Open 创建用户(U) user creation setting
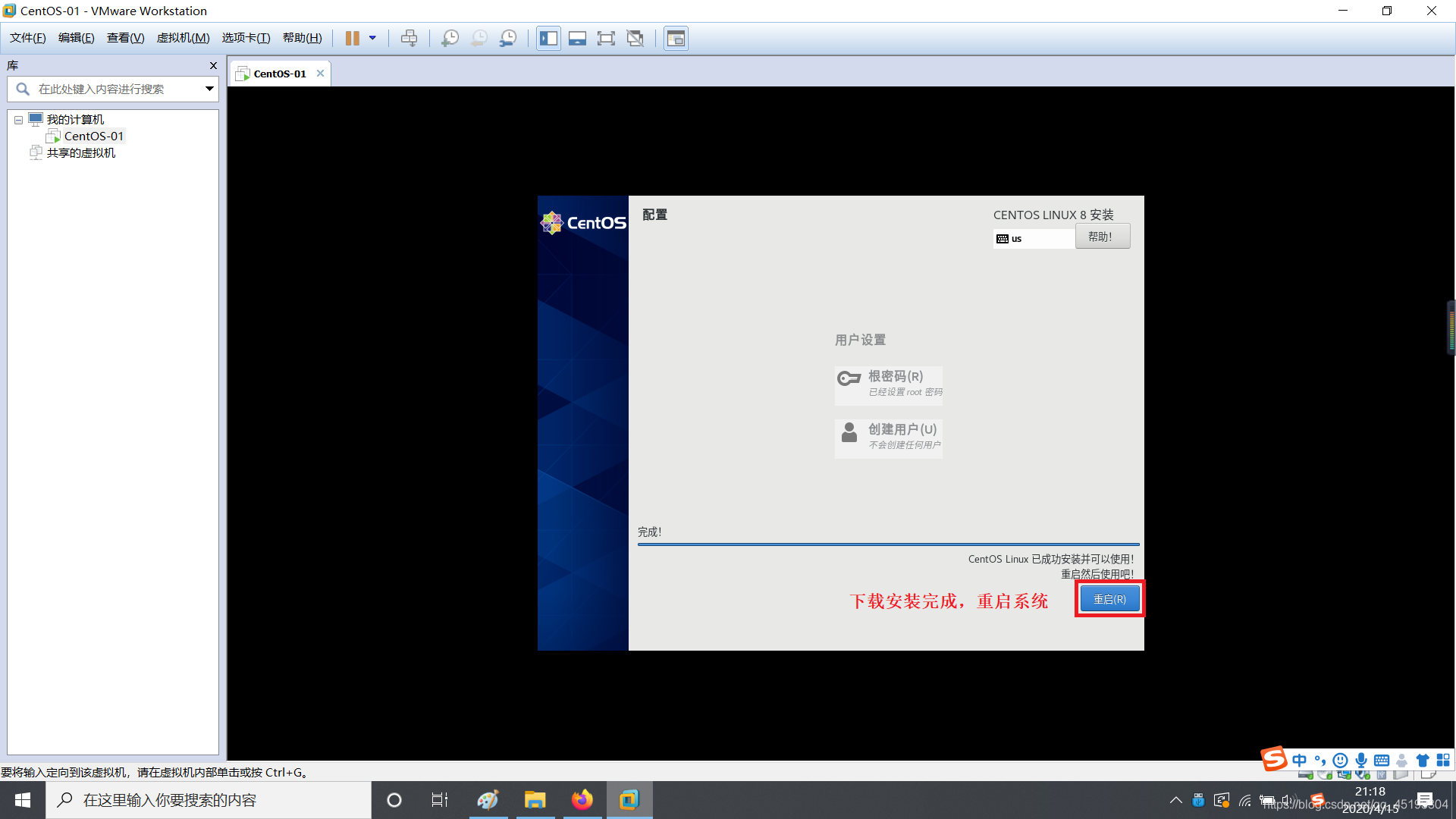The width and height of the screenshot is (1456, 819). tap(889, 438)
